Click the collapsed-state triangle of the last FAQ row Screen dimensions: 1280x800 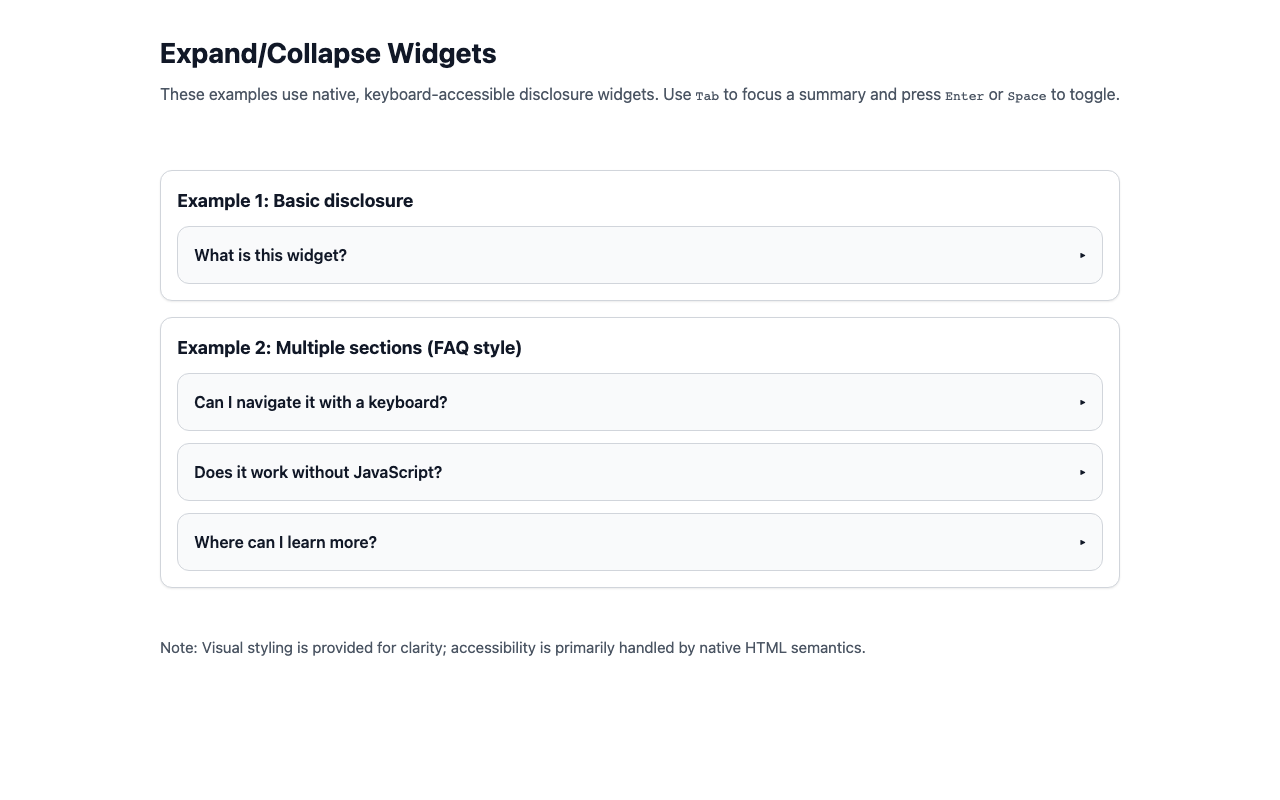(1082, 542)
